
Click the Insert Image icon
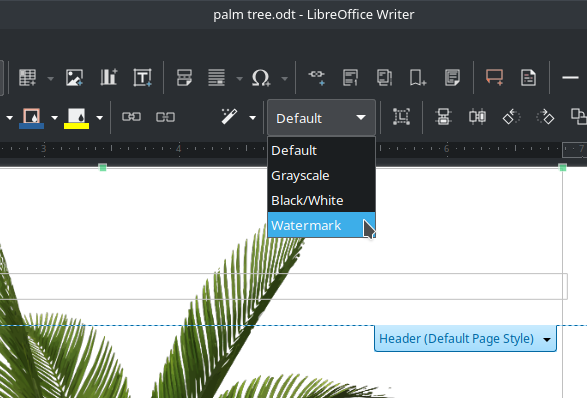(74, 78)
